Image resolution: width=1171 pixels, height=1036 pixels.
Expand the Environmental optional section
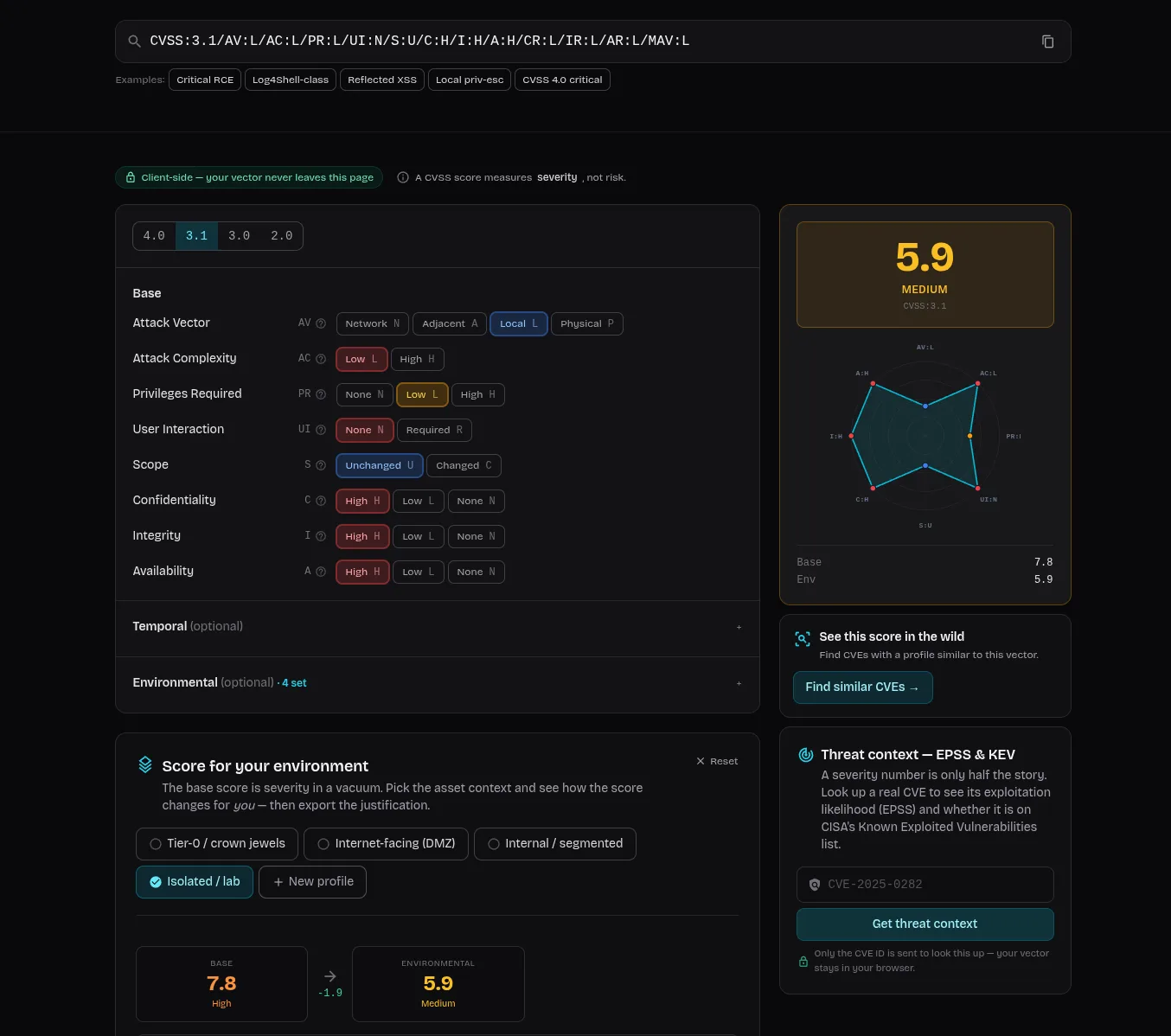[438, 683]
